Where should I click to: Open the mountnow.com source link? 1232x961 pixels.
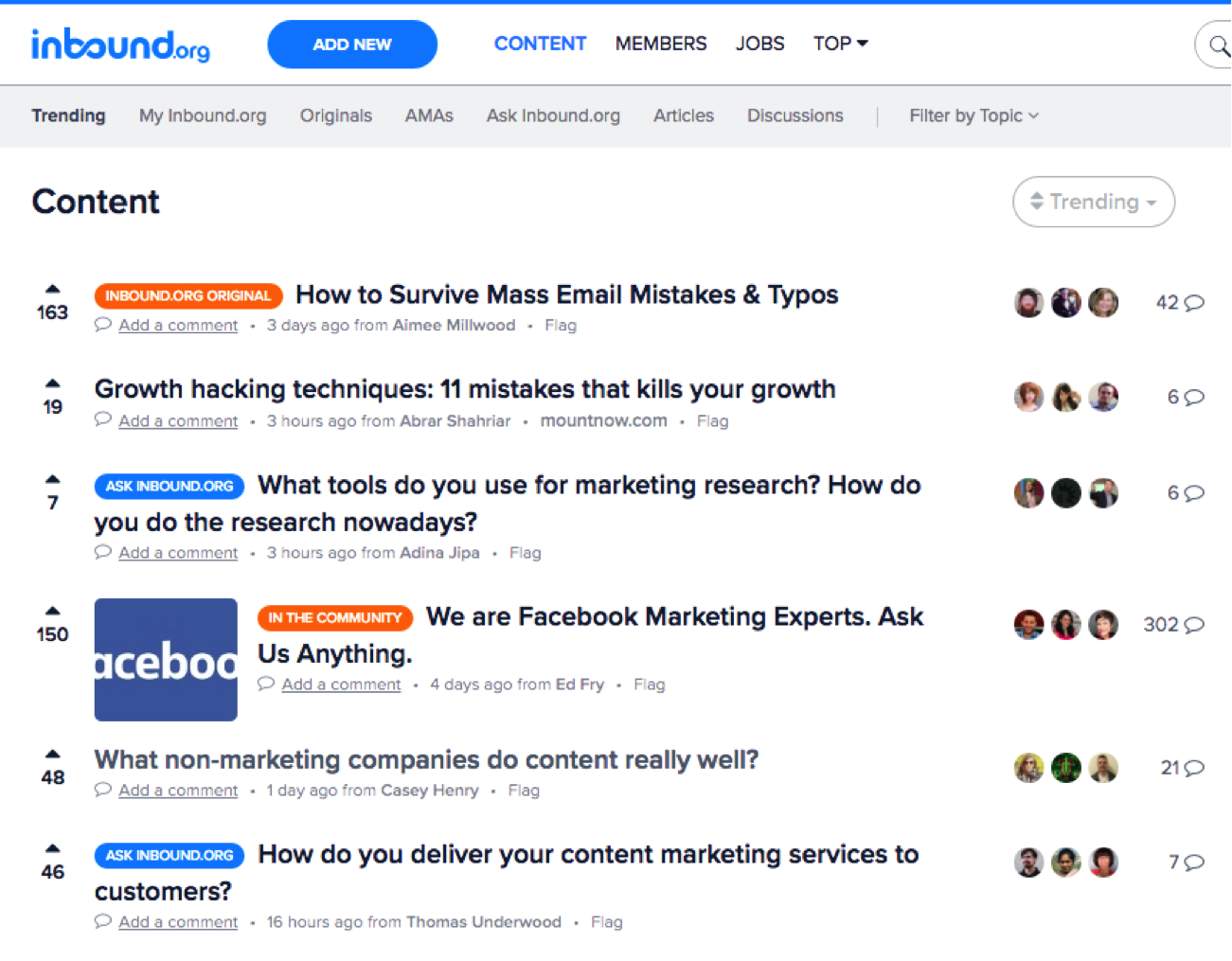pyautogui.click(x=603, y=420)
